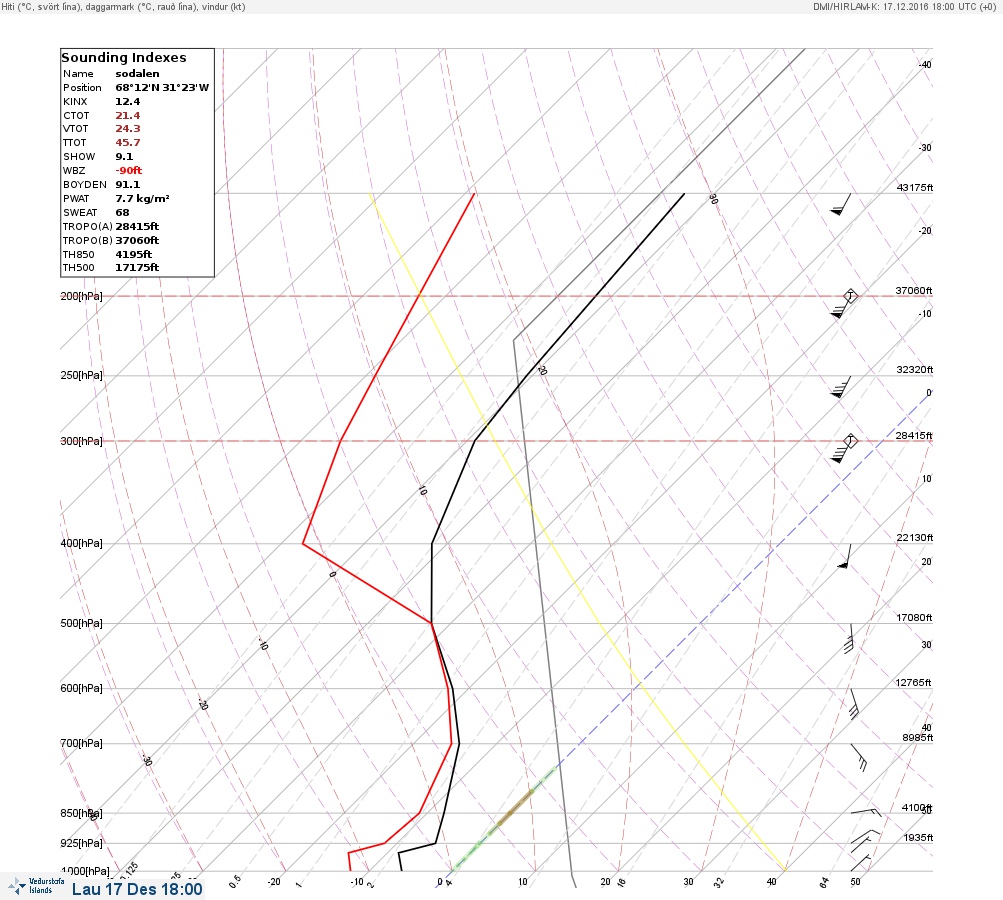Click the CTOT value 21.4
The image size is (1003, 900).
(128, 116)
